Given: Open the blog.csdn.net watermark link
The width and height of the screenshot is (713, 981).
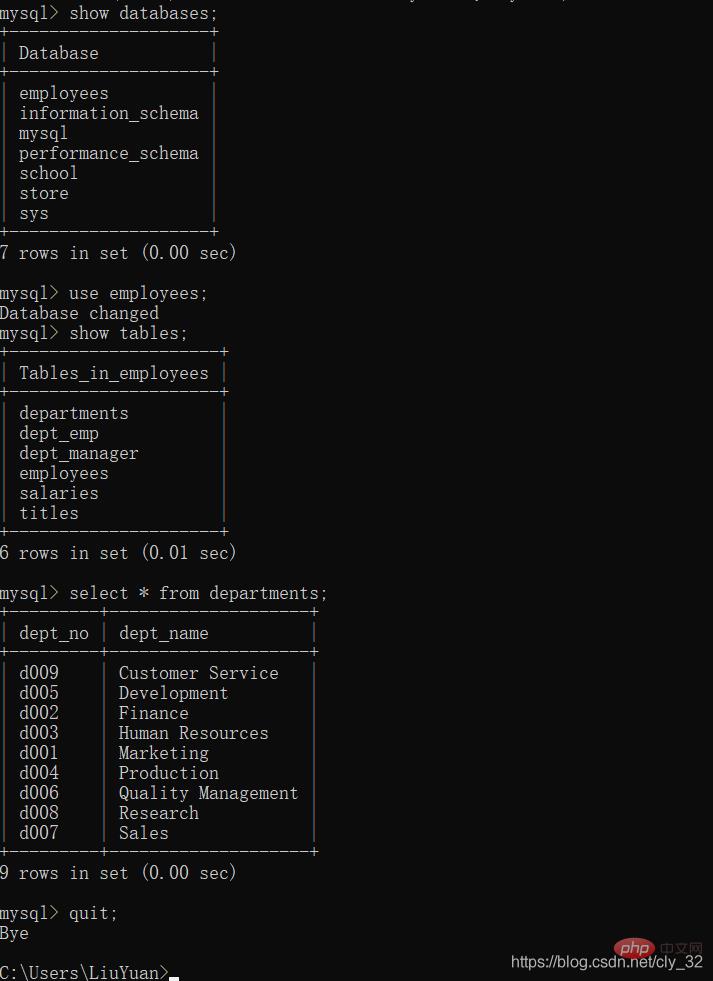Looking at the screenshot, I should 607,962.
